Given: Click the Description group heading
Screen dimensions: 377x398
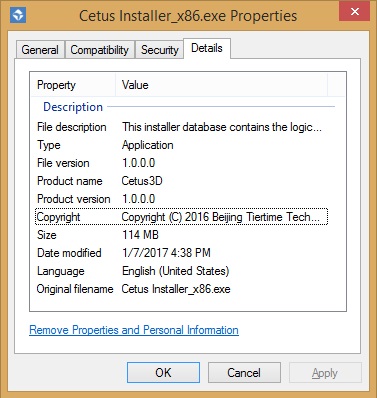Looking at the screenshot, I should pos(73,107).
